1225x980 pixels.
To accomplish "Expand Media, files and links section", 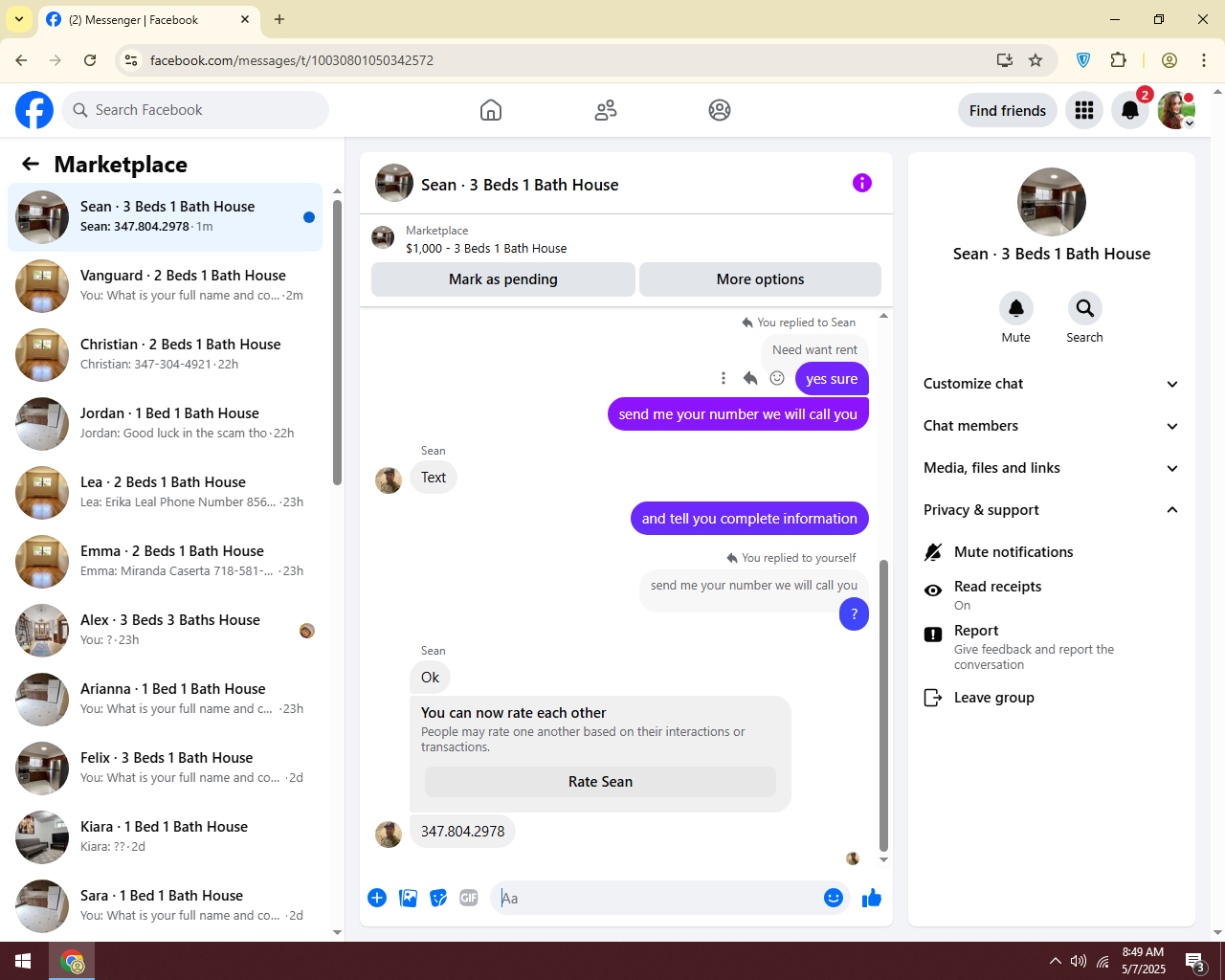I will click(x=1050, y=468).
